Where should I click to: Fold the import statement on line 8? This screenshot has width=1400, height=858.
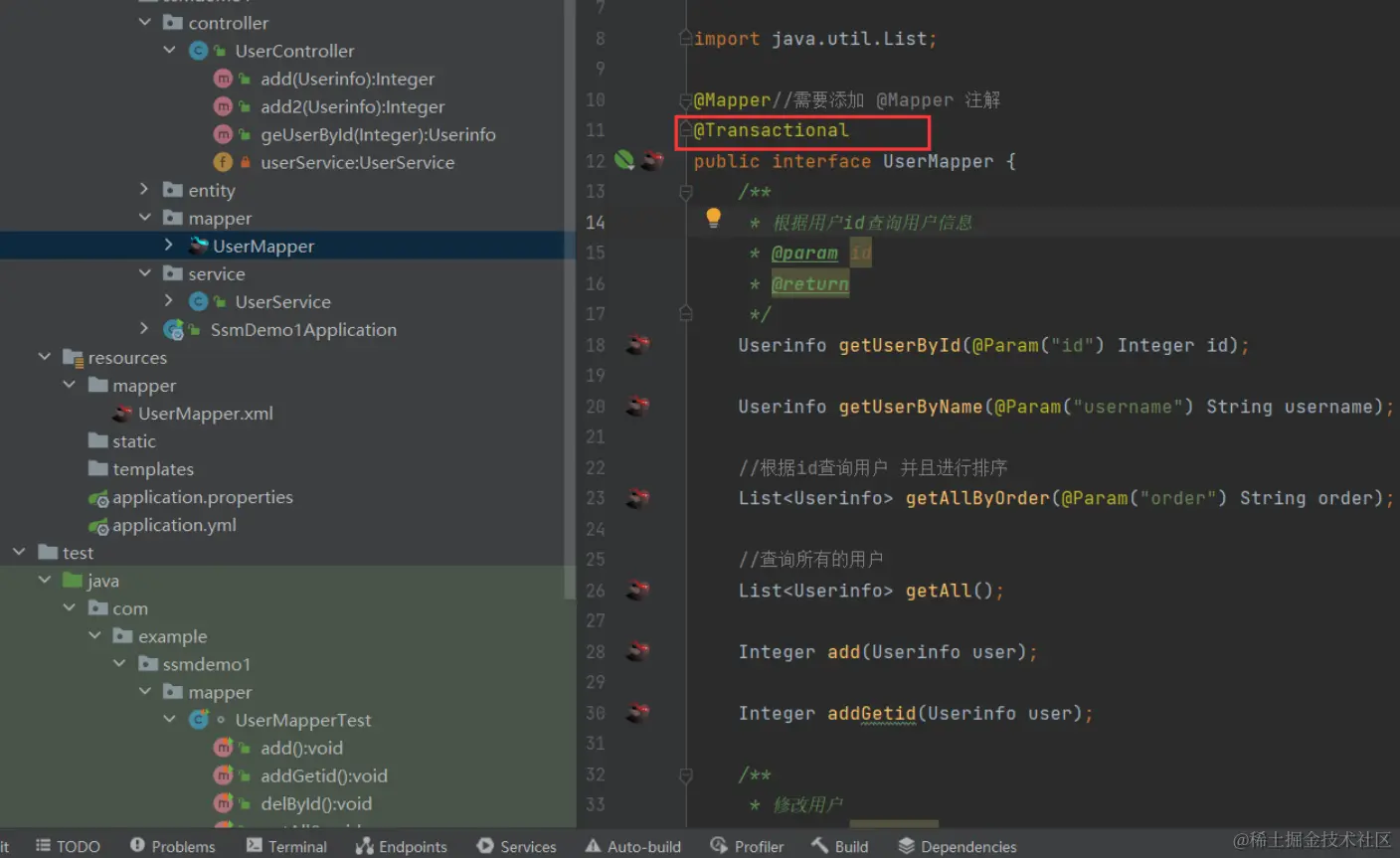point(685,38)
